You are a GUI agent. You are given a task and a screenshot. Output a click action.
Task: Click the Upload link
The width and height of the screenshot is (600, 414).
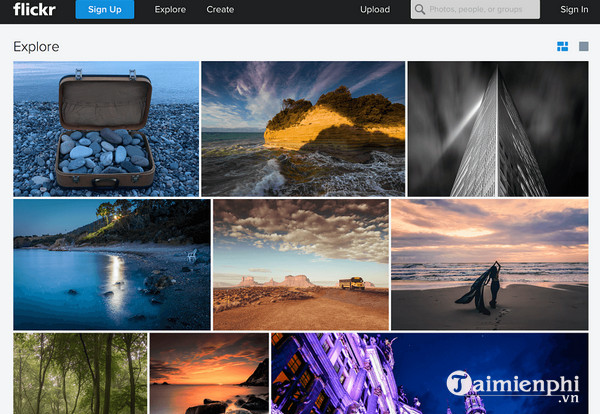(x=375, y=10)
